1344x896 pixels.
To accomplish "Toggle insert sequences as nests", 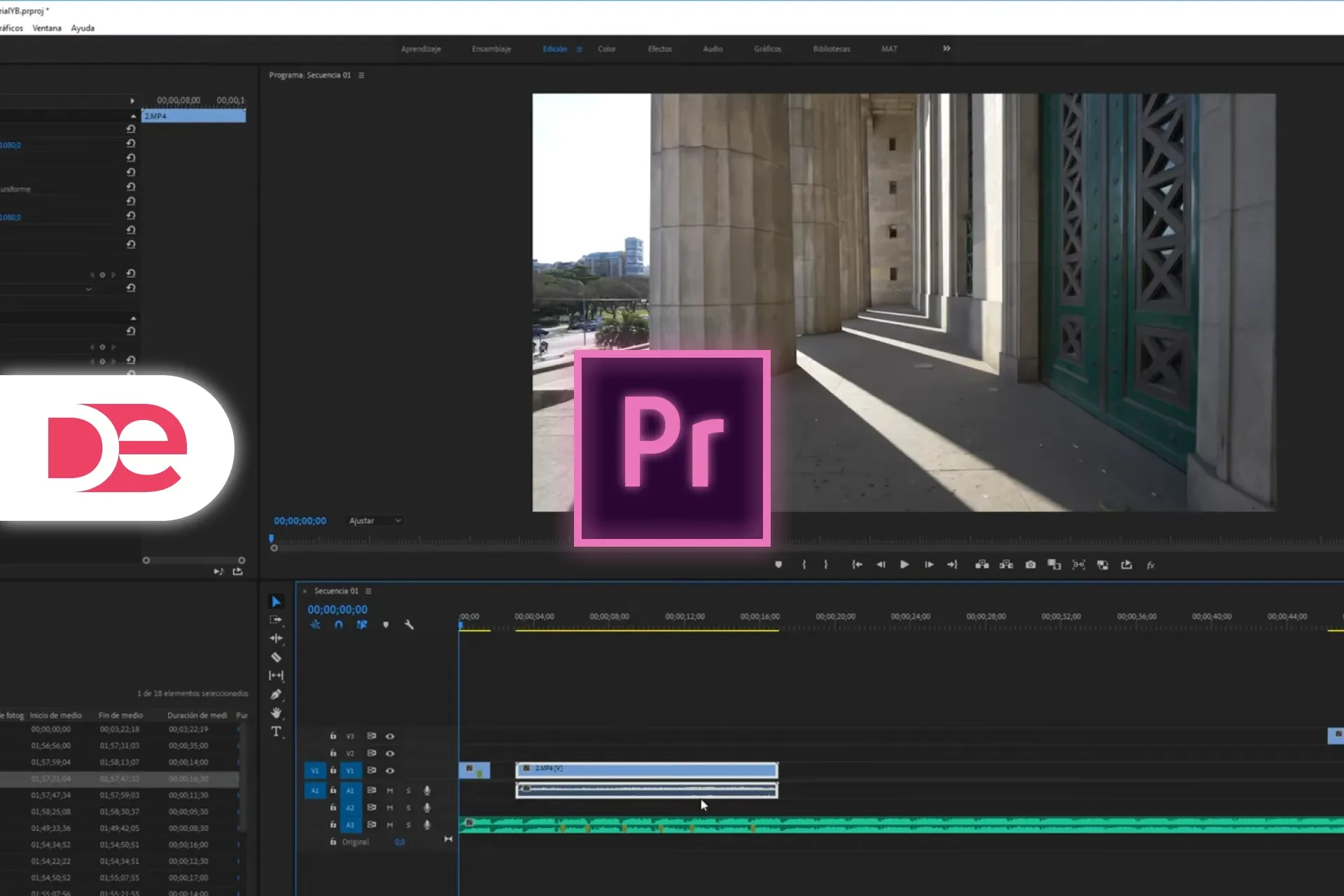I will [x=316, y=624].
